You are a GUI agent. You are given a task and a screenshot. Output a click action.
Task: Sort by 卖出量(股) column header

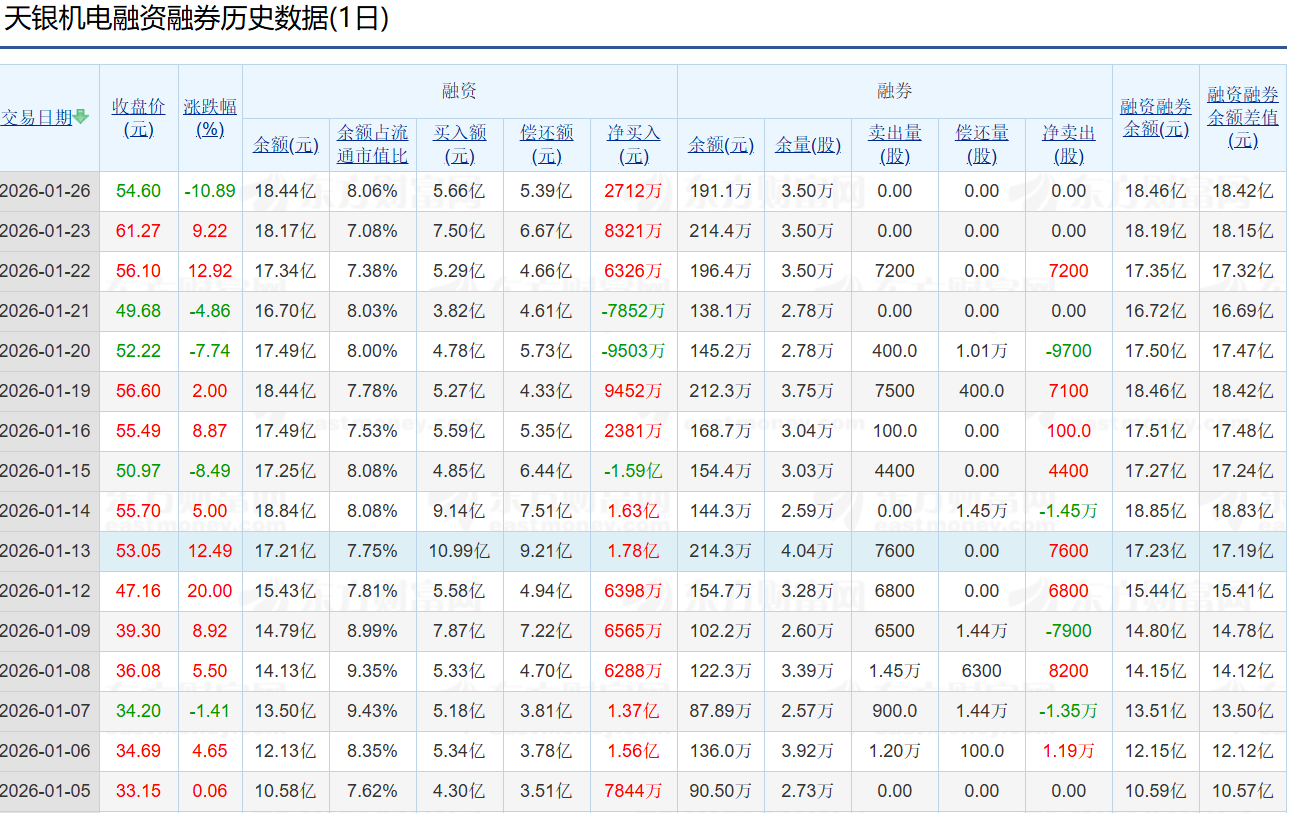pyautogui.click(x=895, y=144)
